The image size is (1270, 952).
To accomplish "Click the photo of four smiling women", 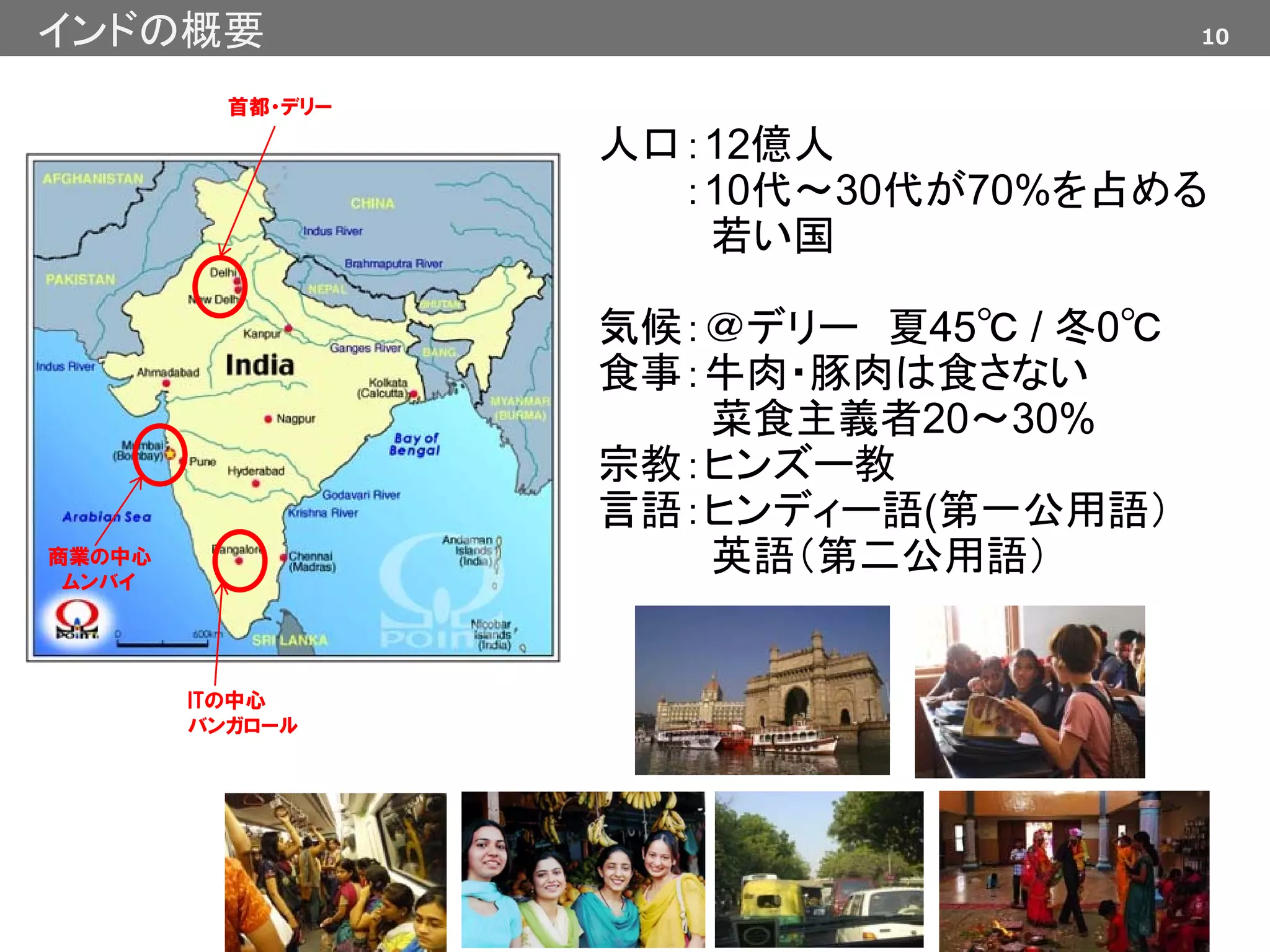I will 583,870.
